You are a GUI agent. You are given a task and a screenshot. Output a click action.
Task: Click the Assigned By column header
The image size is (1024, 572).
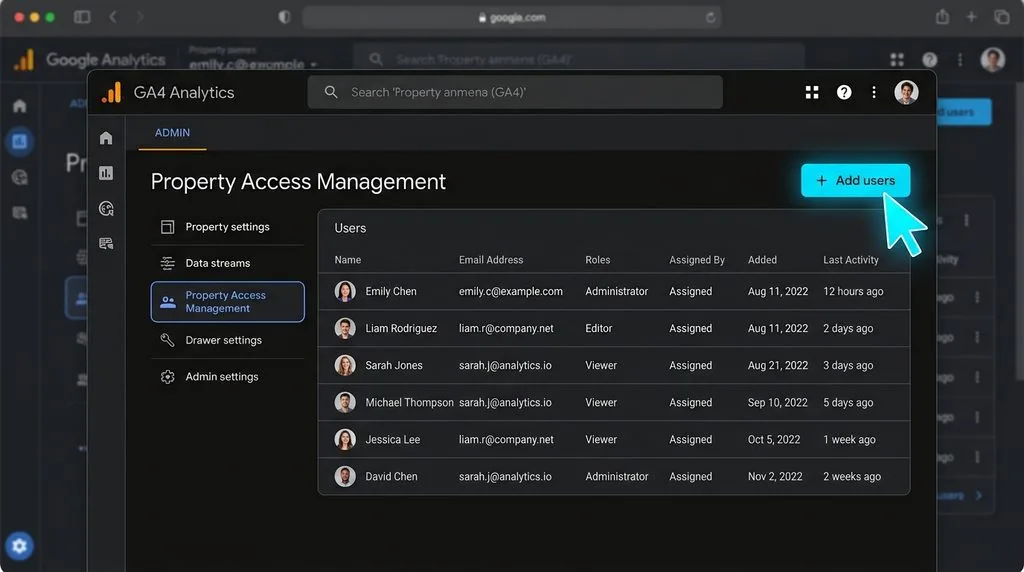(697, 260)
